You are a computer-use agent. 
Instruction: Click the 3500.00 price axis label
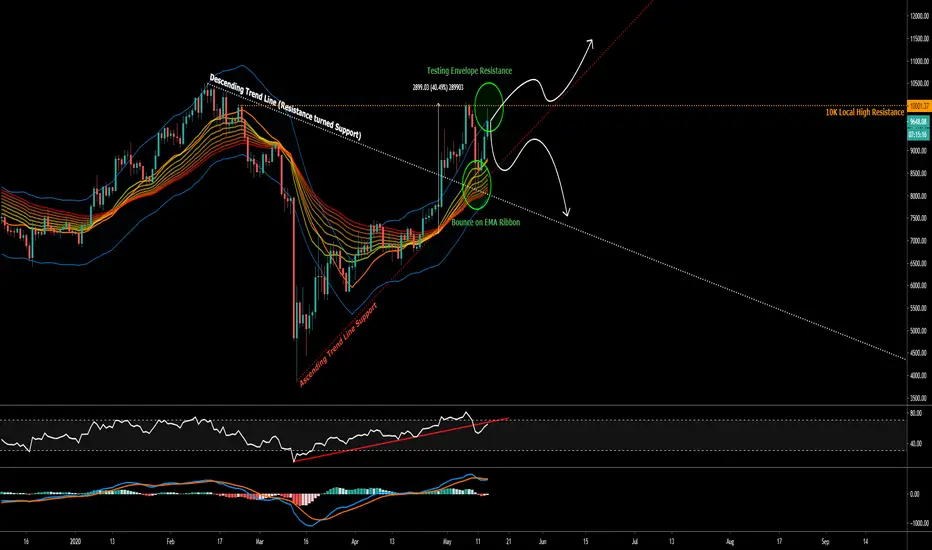pos(919,398)
